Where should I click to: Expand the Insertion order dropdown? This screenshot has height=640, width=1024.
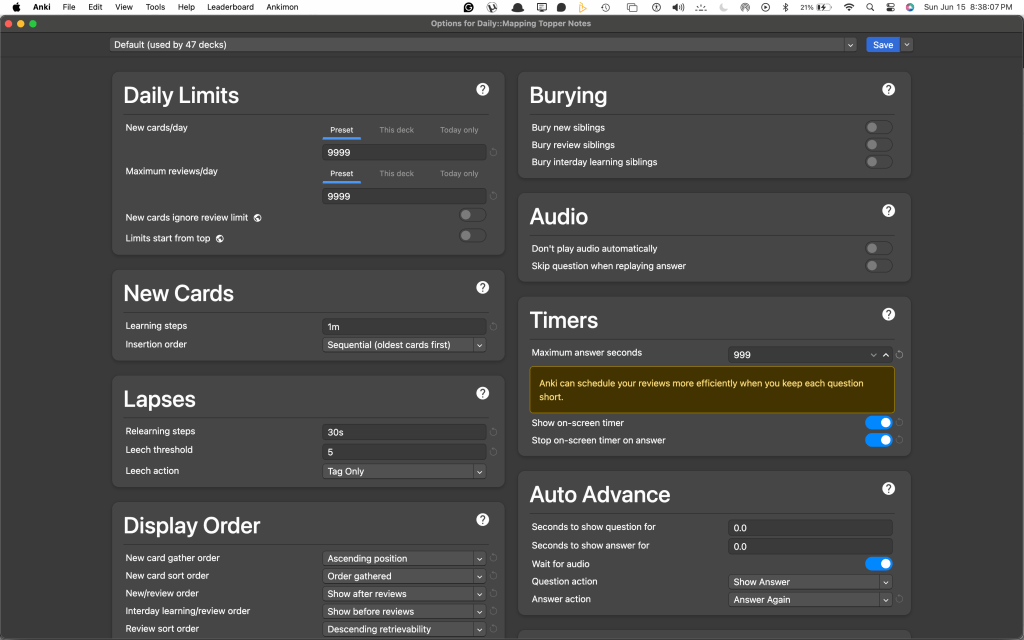click(x=405, y=345)
